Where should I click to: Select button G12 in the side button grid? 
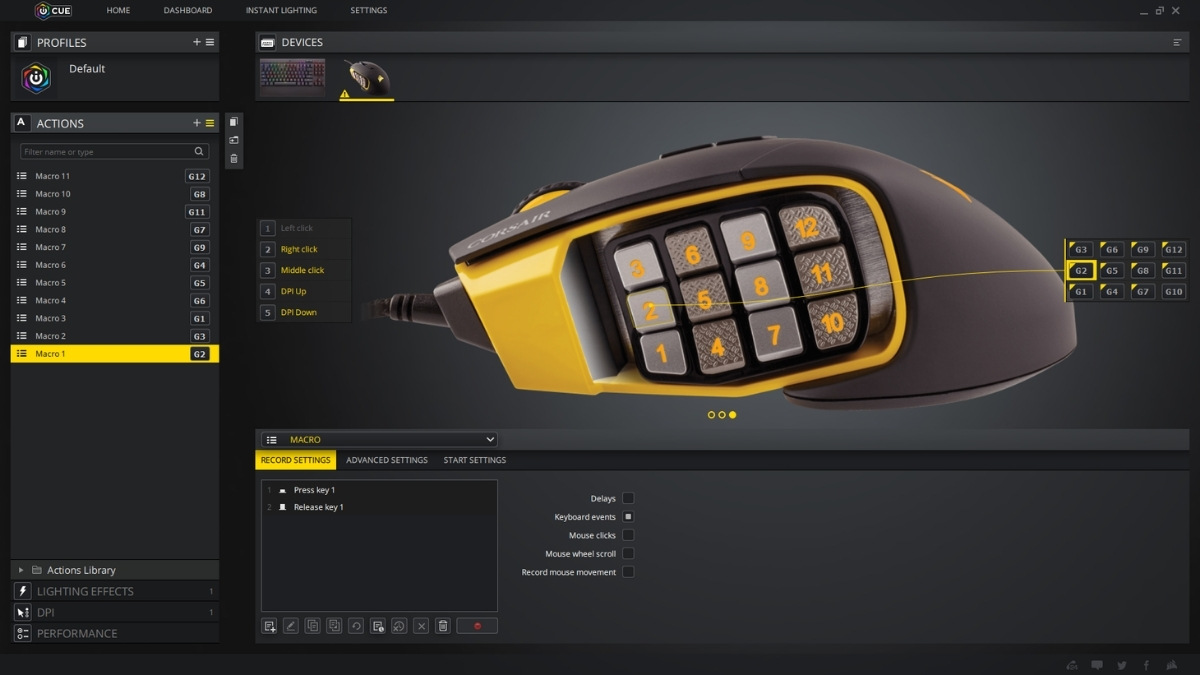click(1173, 249)
